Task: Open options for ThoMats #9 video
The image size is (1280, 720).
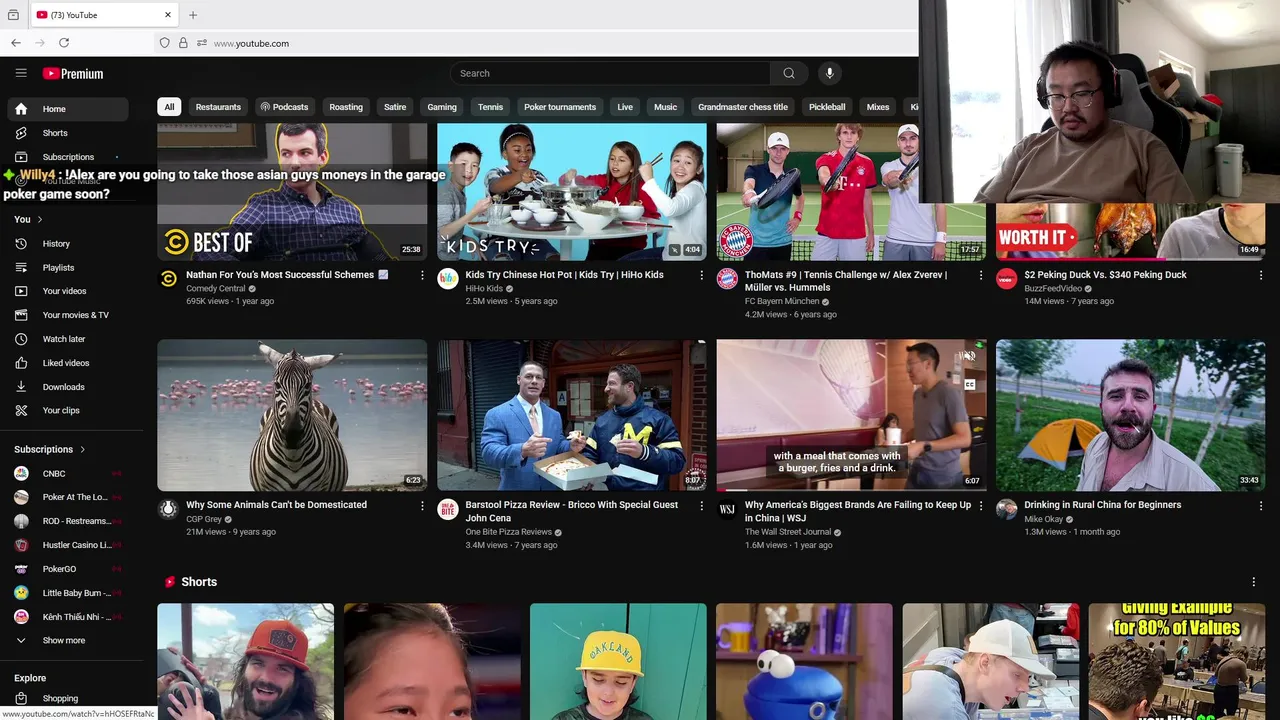Action: (x=980, y=275)
